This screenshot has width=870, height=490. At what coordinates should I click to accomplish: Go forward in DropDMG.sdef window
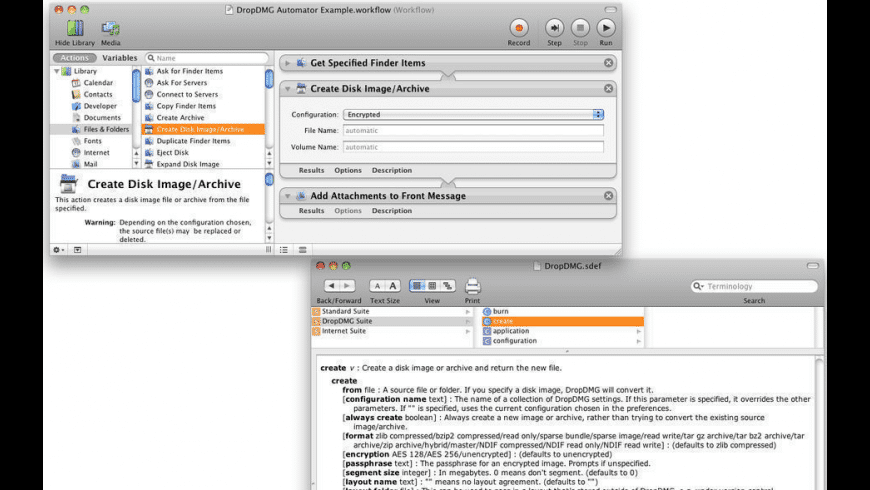[347, 286]
